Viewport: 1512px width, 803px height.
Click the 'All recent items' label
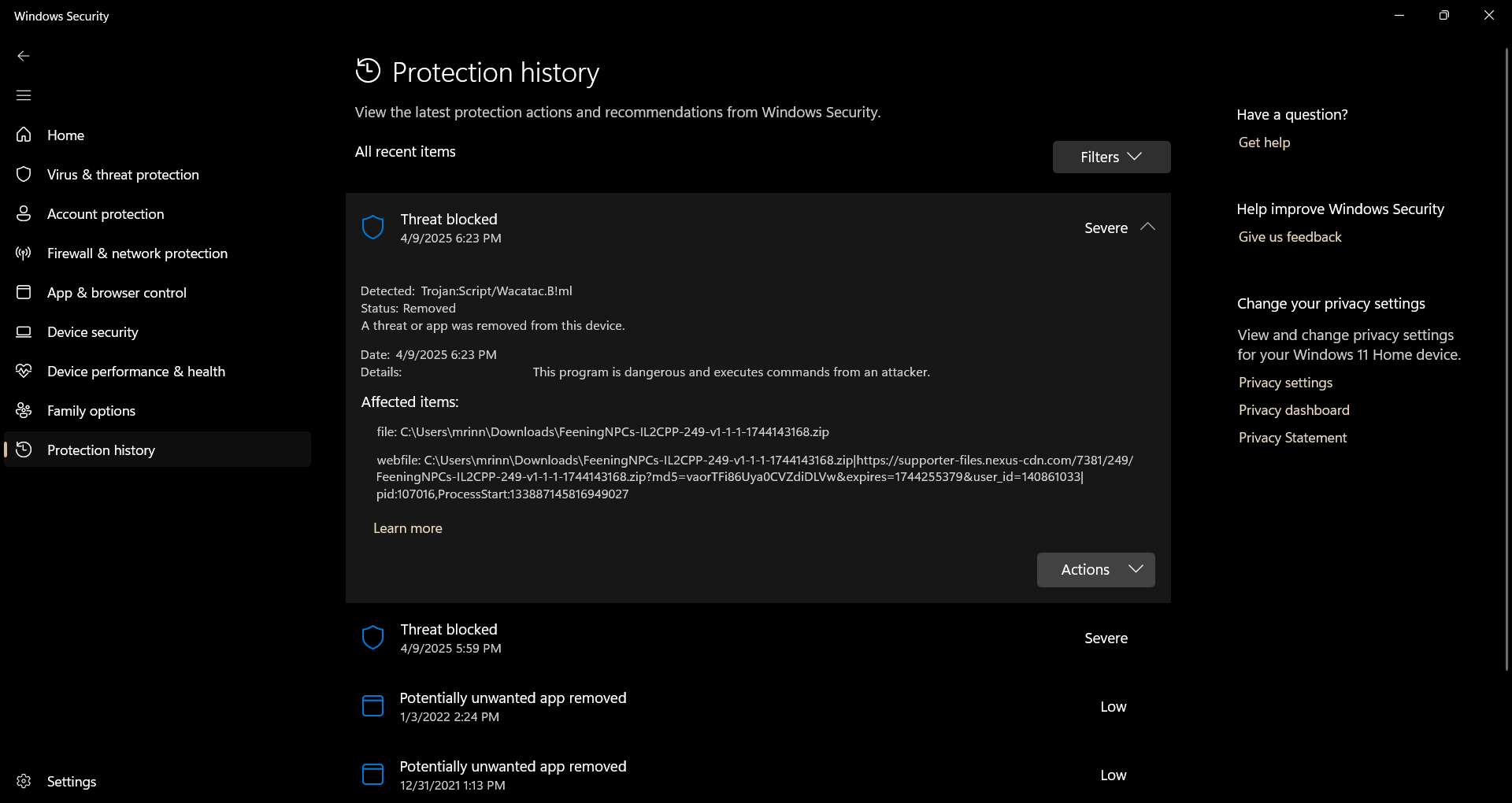click(405, 152)
